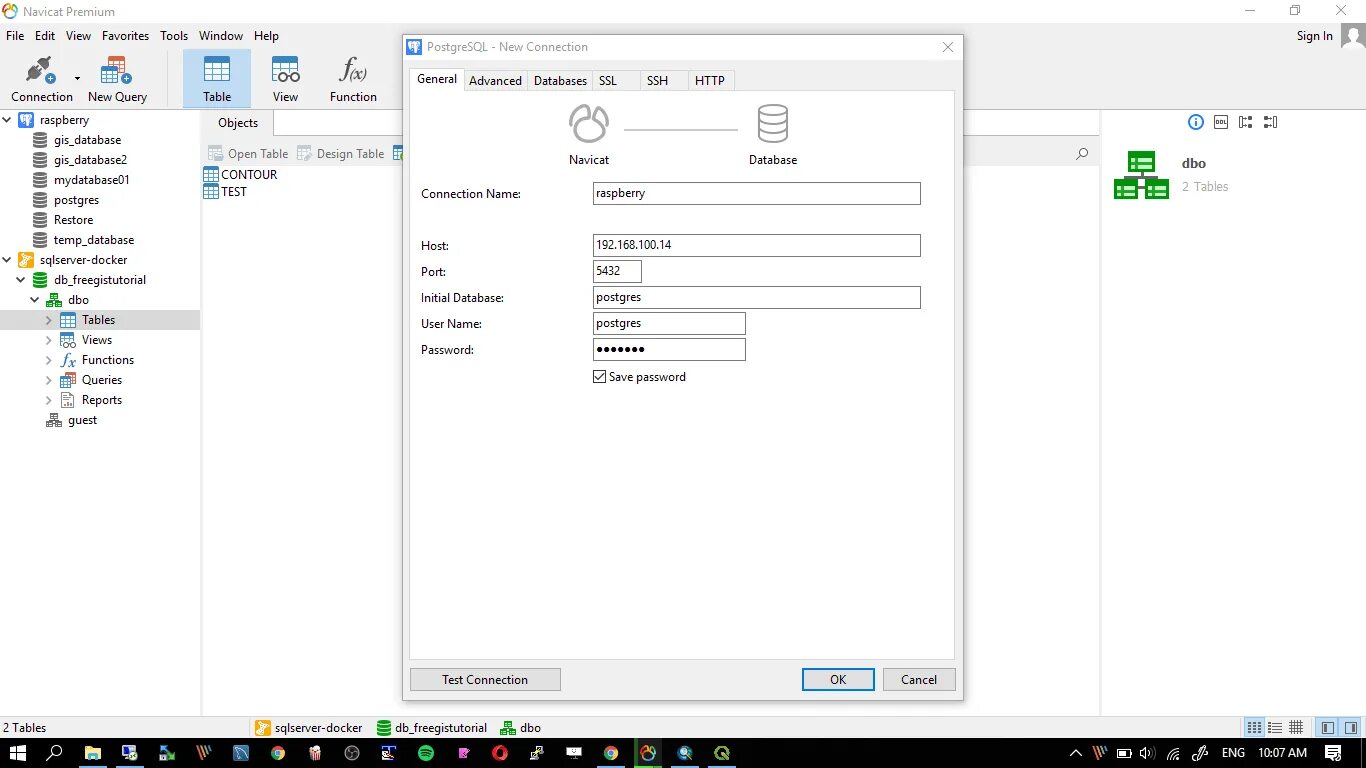Show the DDL panel icon
Screen dimensions: 1366x768
pyautogui.click(x=1220, y=122)
